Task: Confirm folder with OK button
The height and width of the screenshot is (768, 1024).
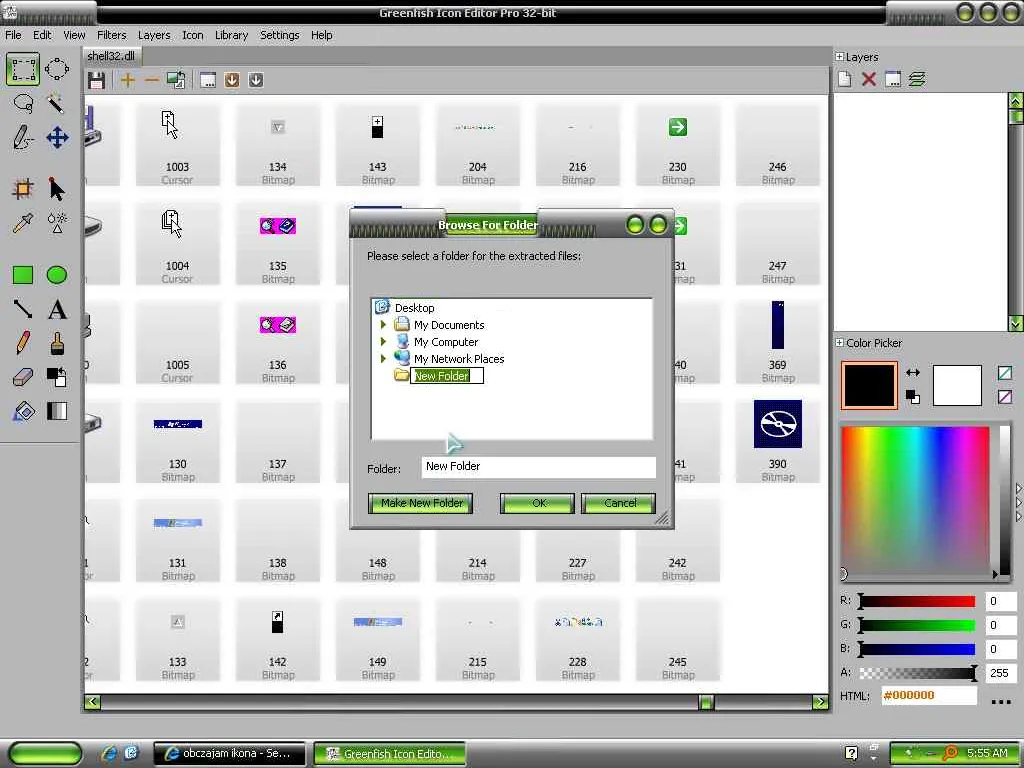Action: click(537, 503)
